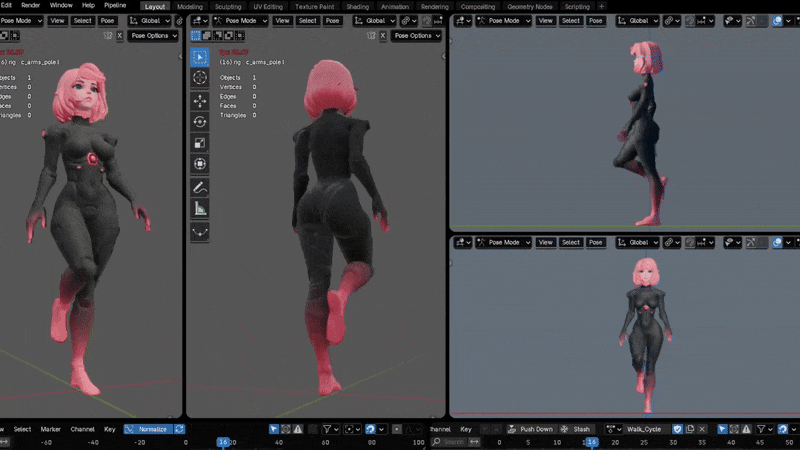Choose the Annotate pencil tool
The width and height of the screenshot is (800, 450).
coord(199,188)
